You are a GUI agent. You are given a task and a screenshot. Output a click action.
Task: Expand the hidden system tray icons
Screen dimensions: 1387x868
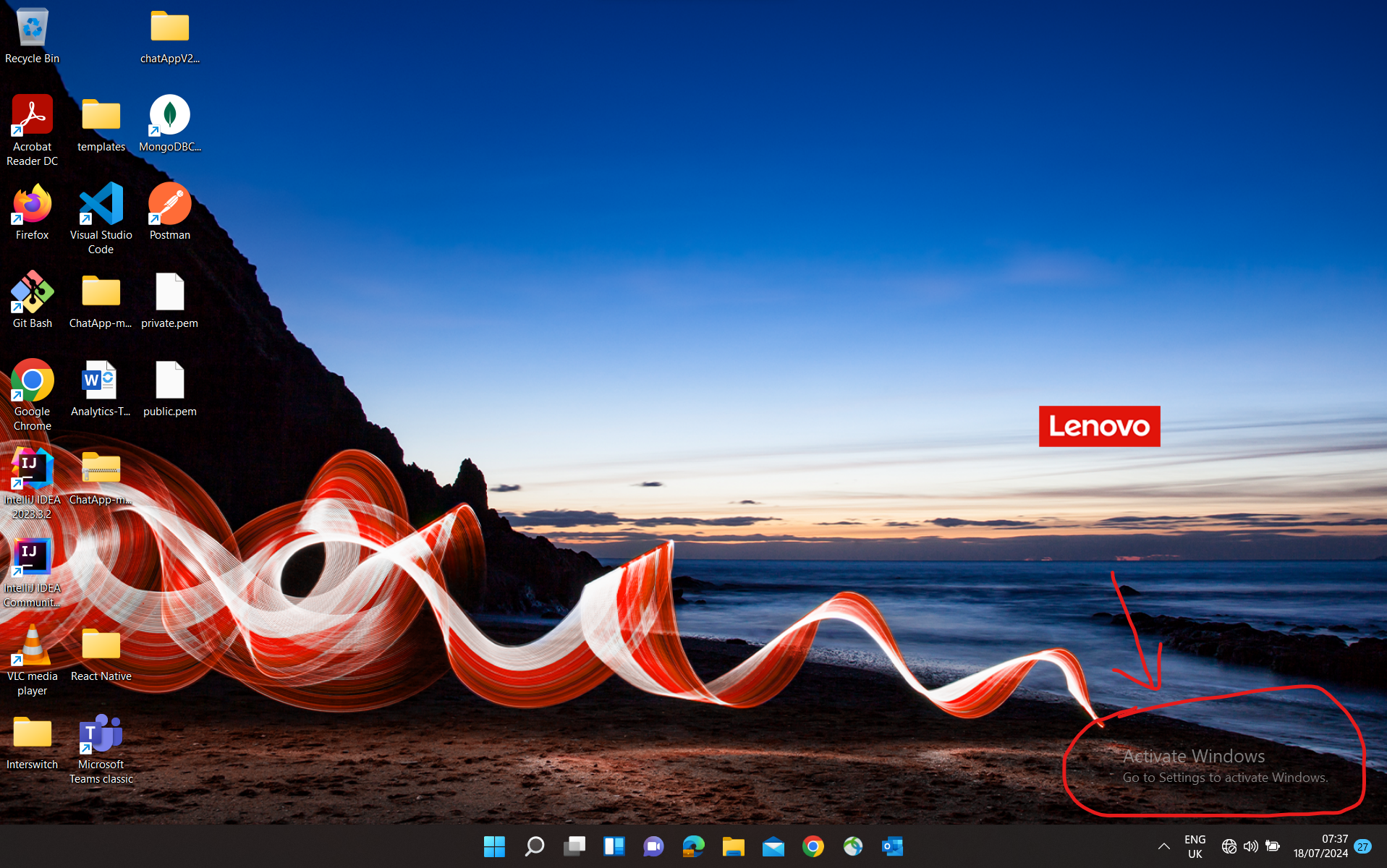pos(1163,846)
